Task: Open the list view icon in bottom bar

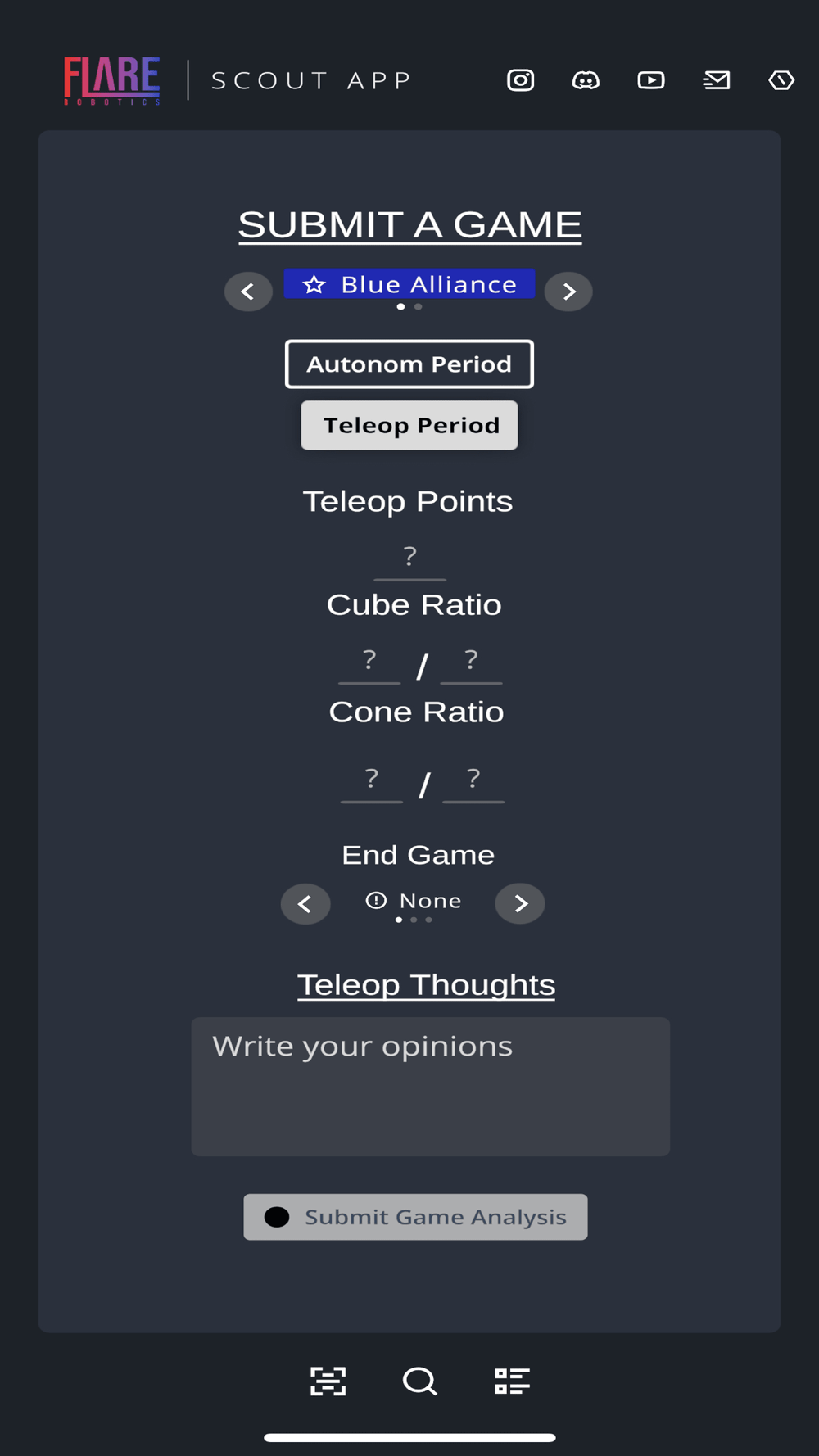Action: 512,1381
